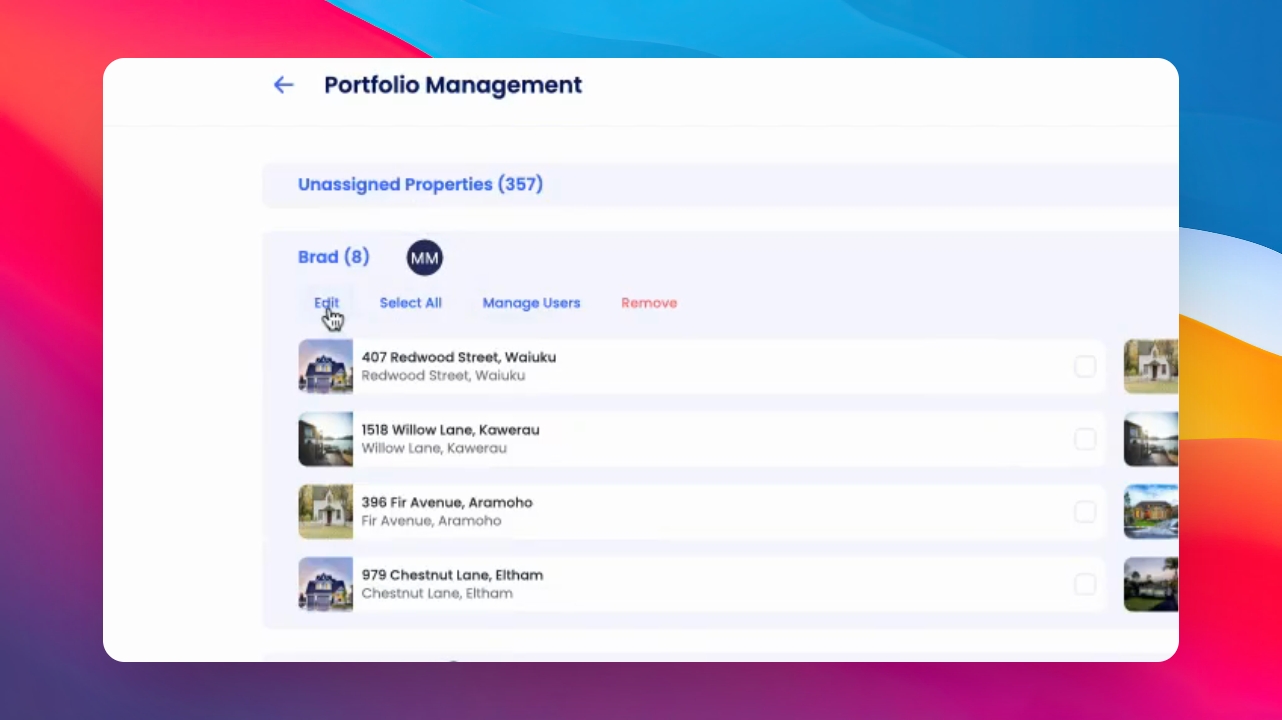The height and width of the screenshot is (720, 1282).
Task: Tick the checkbox for 396 Fir Avenue
Action: [x=1085, y=512]
